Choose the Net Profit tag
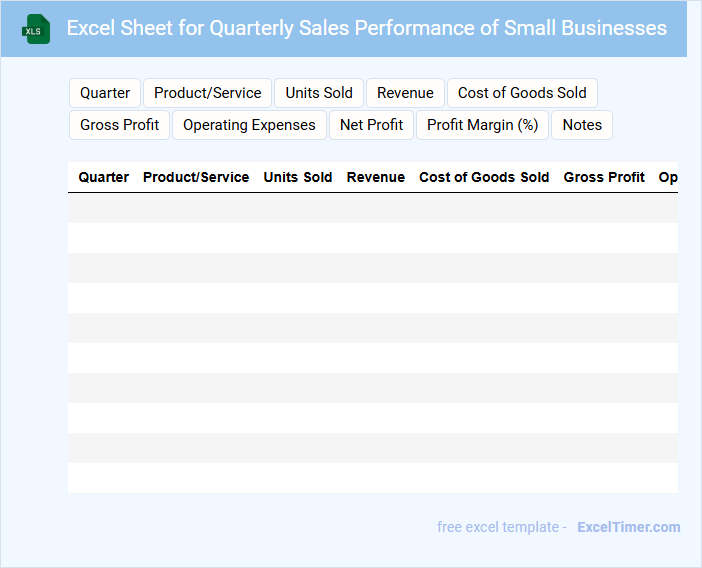This screenshot has height=568, width=702. pyautogui.click(x=371, y=125)
